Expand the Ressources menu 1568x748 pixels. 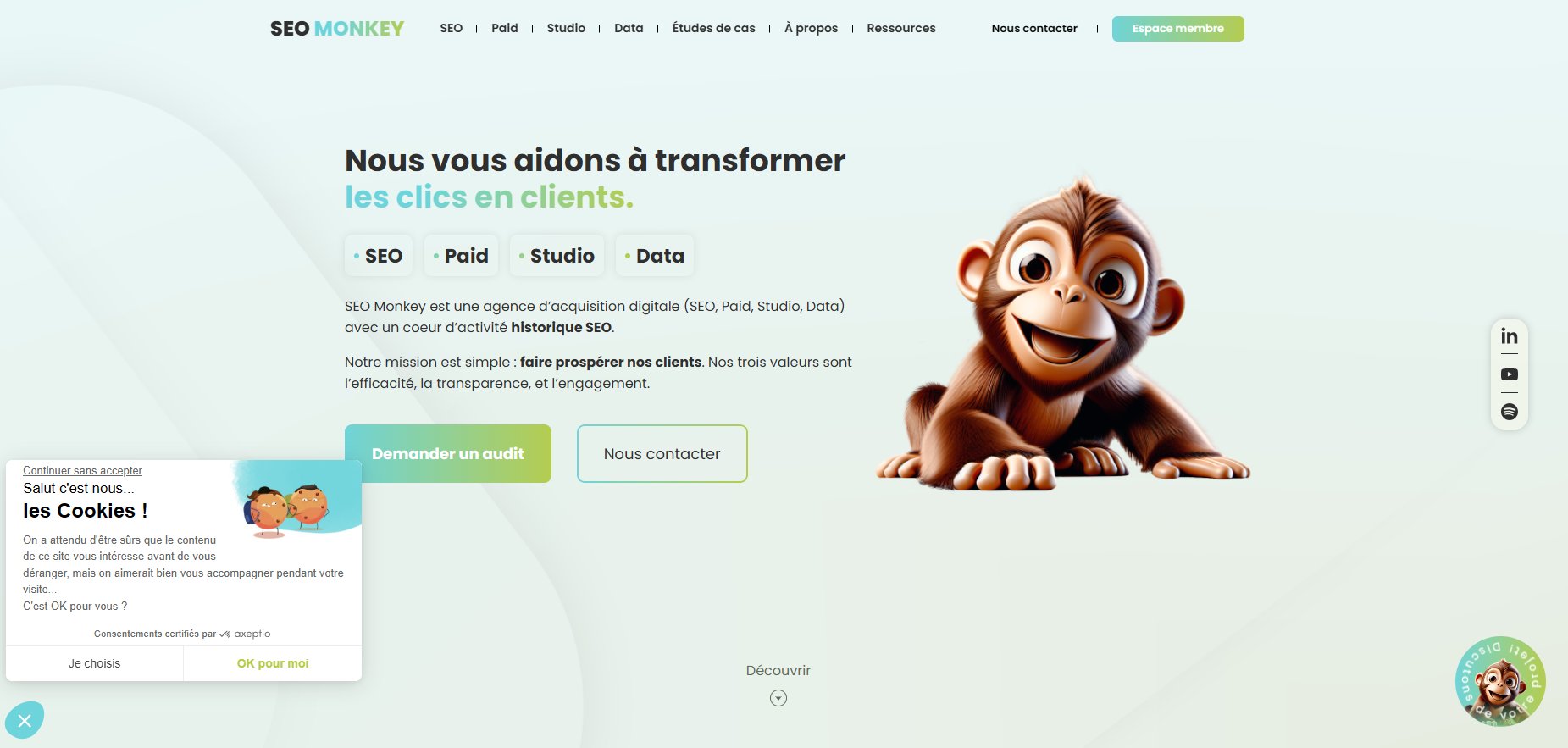[x=901, y=28]
